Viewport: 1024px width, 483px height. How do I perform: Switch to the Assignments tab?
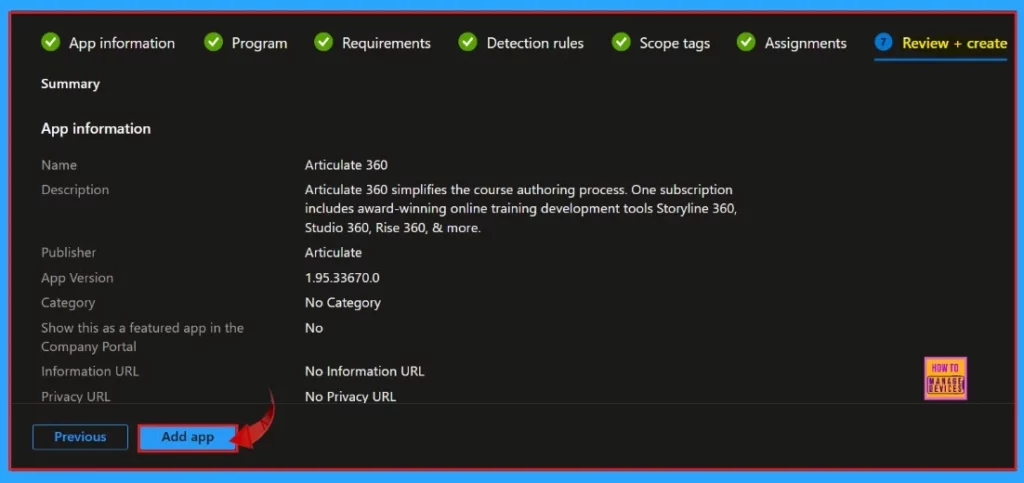(805, 43)
